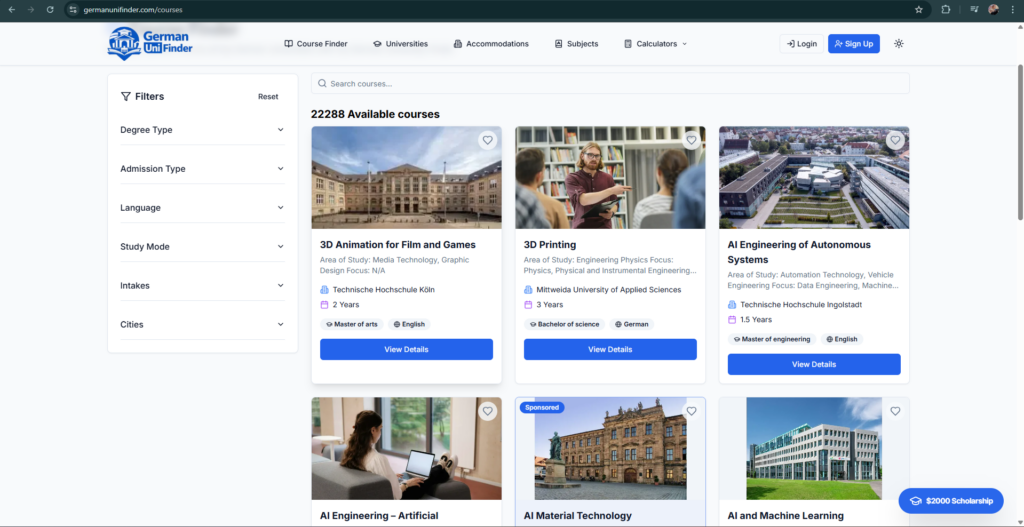1024x527 pixels.
Task: Click the calendar icon beside 1.5 Years
Action: pyautogui.click(x=731, y=320)
